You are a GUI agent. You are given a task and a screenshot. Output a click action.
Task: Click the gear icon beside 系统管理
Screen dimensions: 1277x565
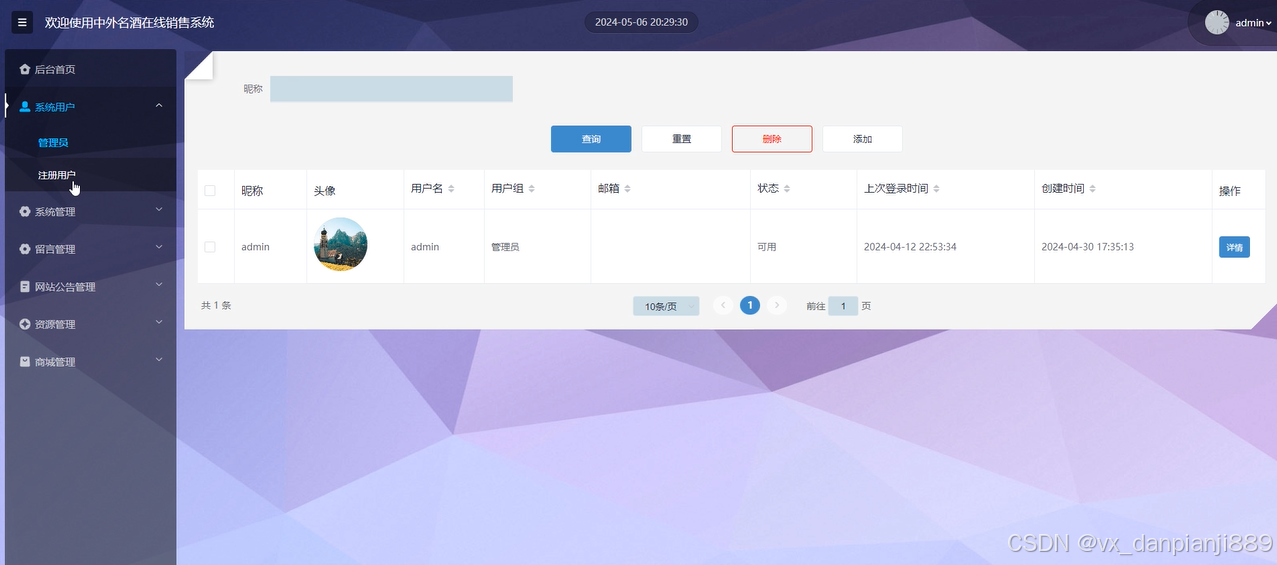point(25,212)
